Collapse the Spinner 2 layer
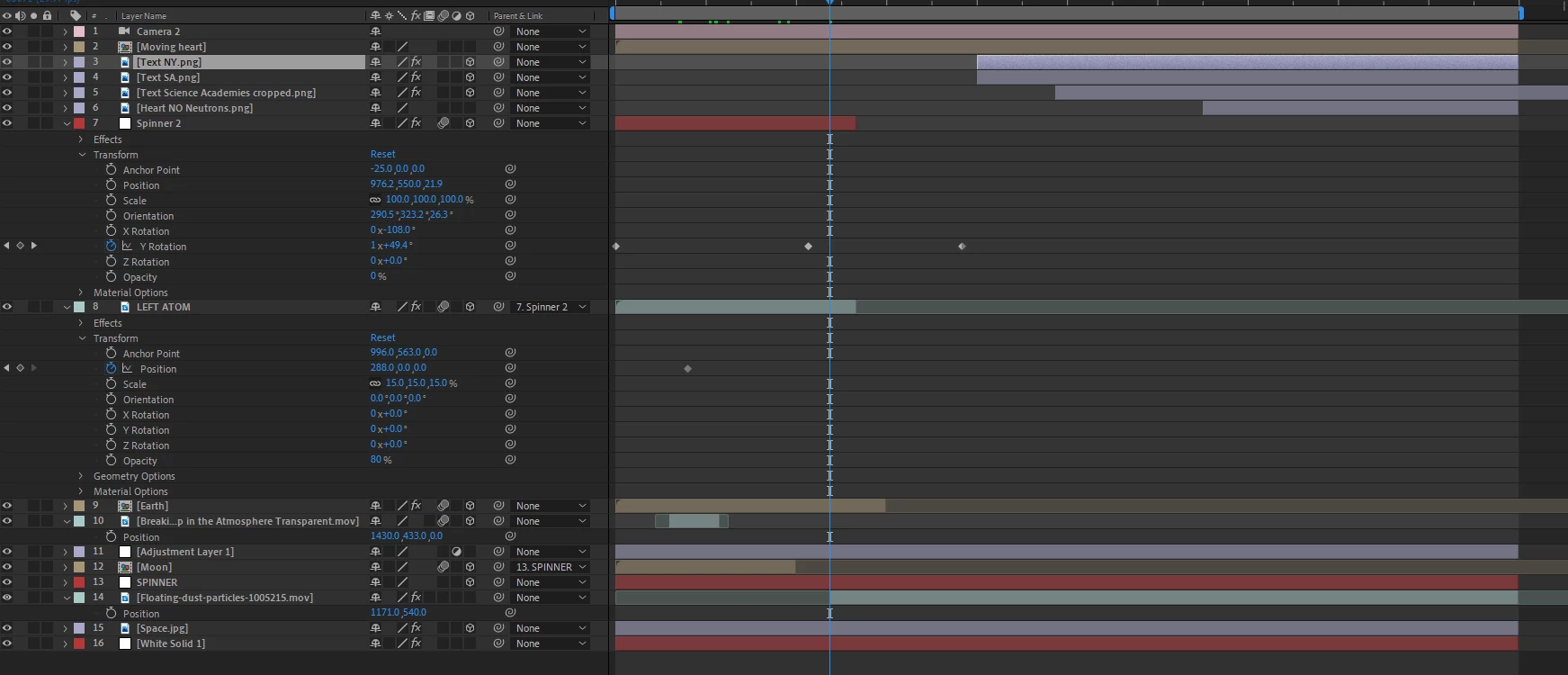 coord(66,123)
